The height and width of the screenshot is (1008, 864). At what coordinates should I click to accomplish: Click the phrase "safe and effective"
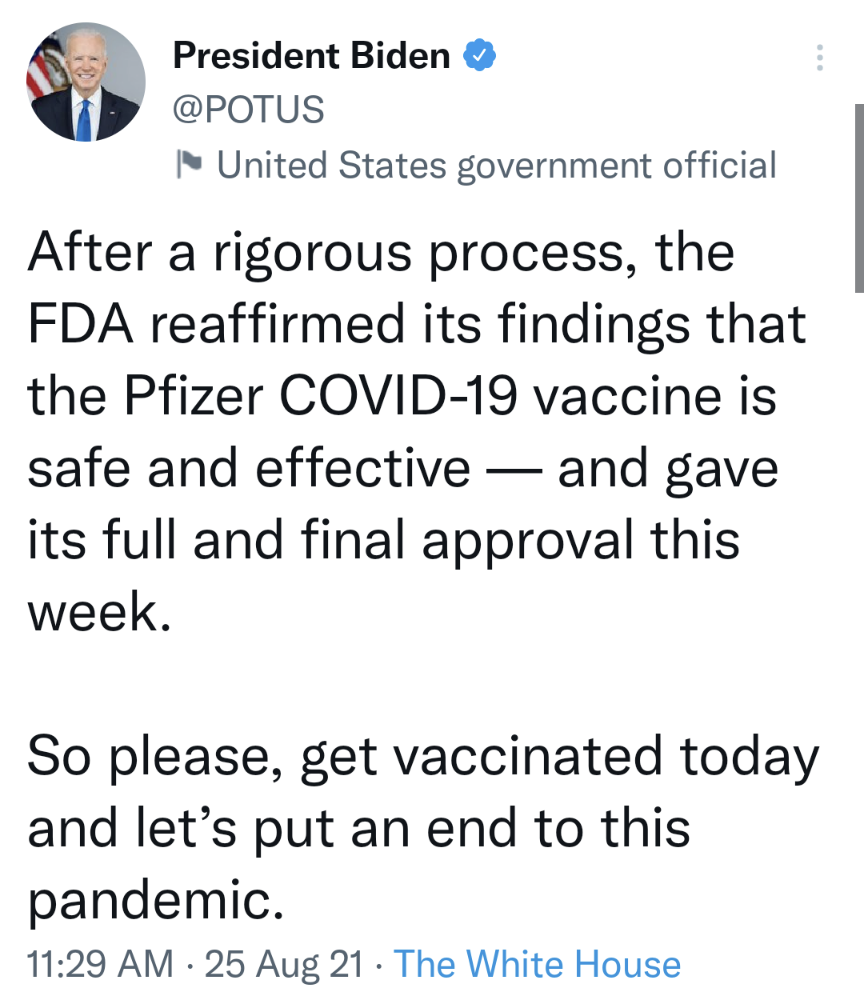249,469
